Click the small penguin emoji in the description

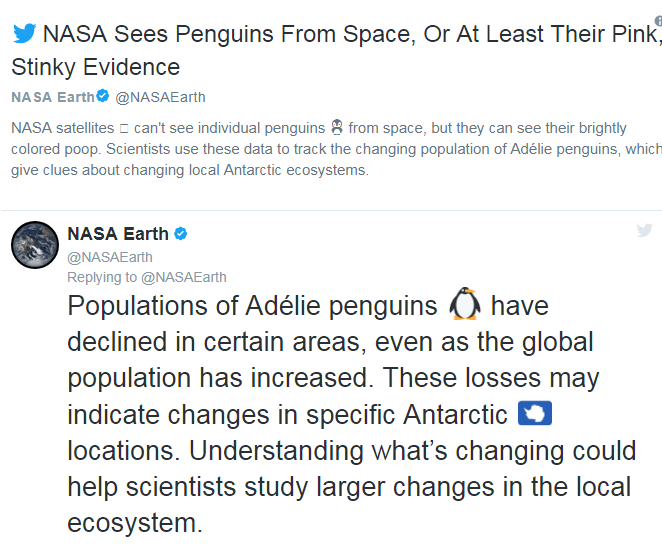click(337, 128)
